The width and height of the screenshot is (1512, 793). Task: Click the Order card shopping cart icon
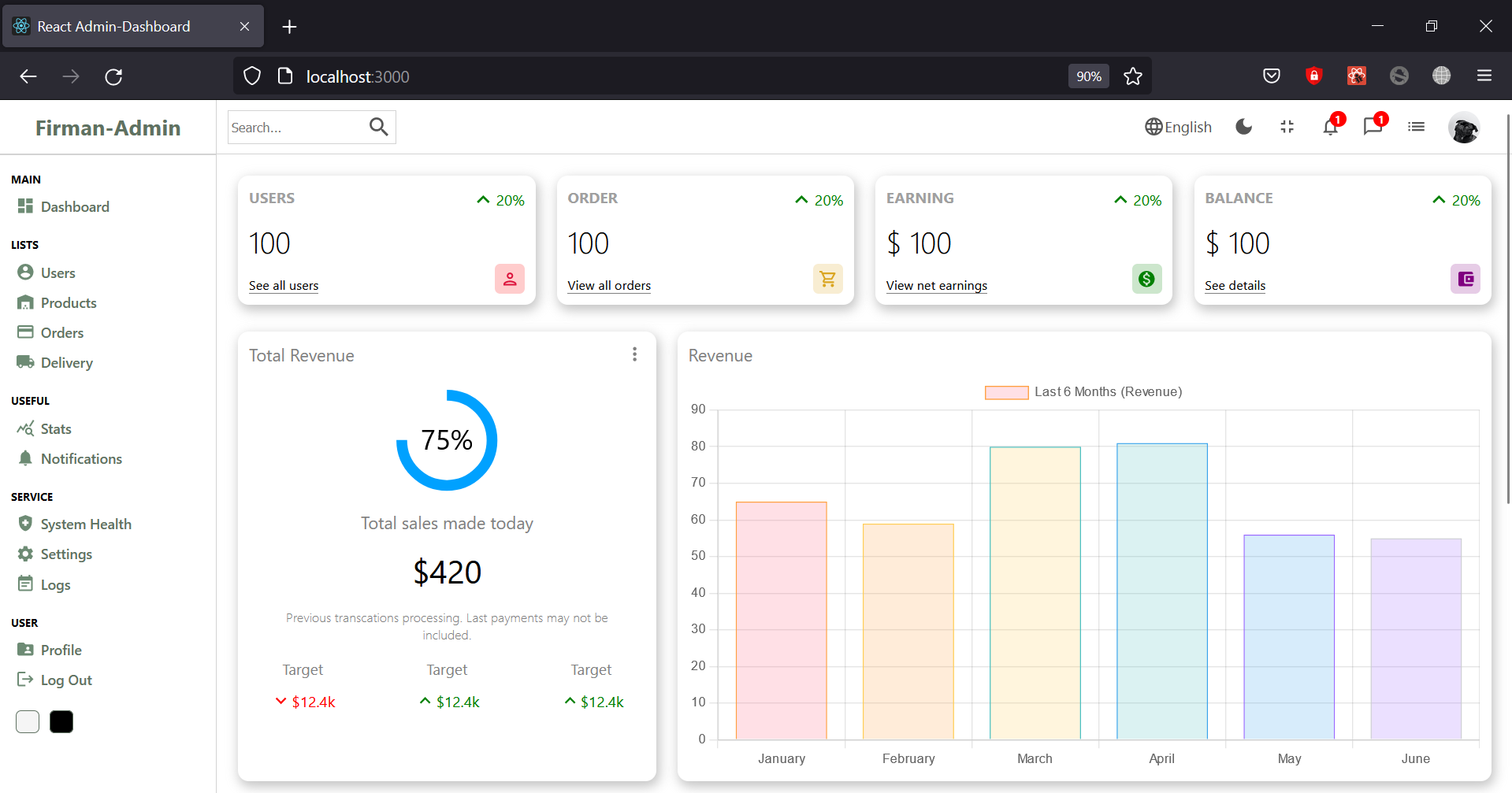827,279
